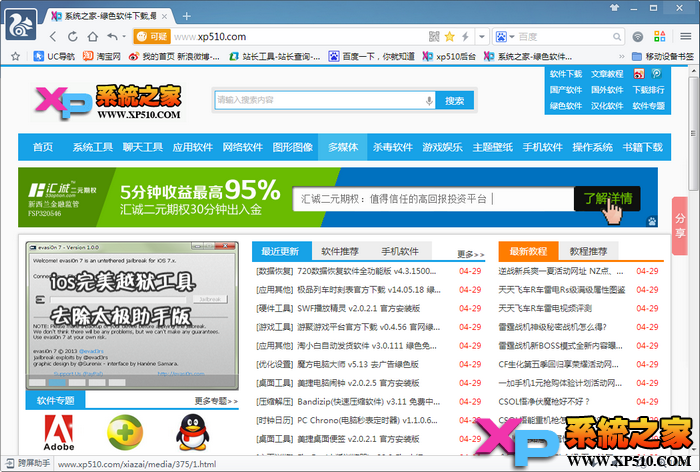The width and height of the screenshot is (700, 472).
Task: Open the Baidu search engine selector
Action: click(x=505, y=37)
